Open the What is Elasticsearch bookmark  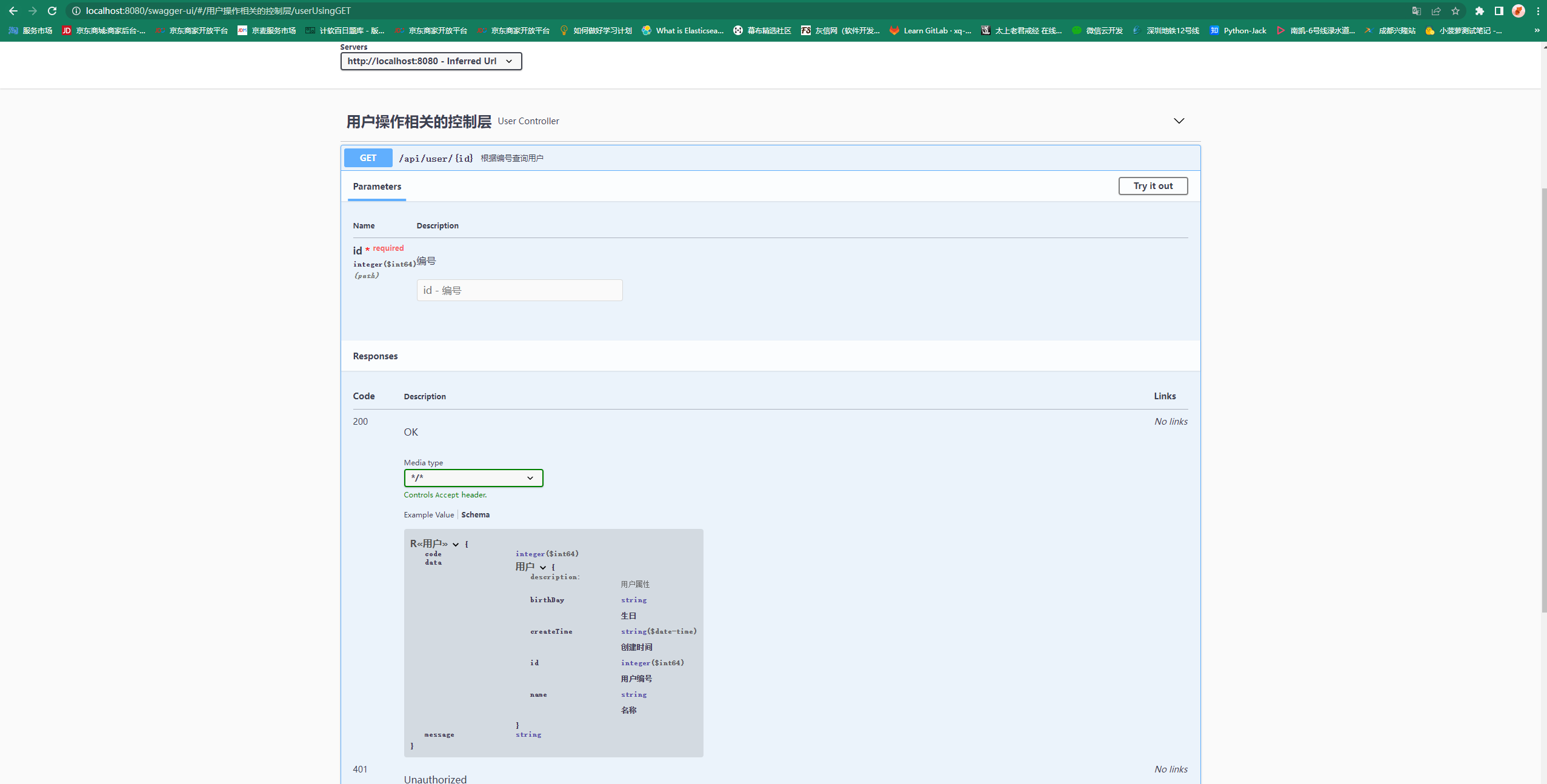(x=683, y=30)
